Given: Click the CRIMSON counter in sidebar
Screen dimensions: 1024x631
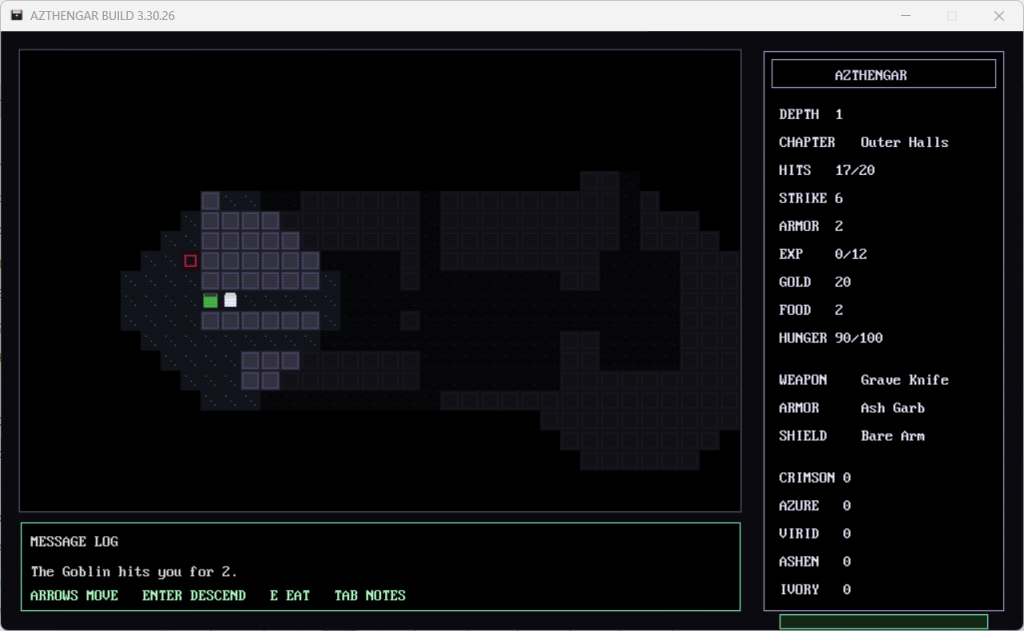Looking at the screenshot, I should pyautogui.click(x=815, y=478).
